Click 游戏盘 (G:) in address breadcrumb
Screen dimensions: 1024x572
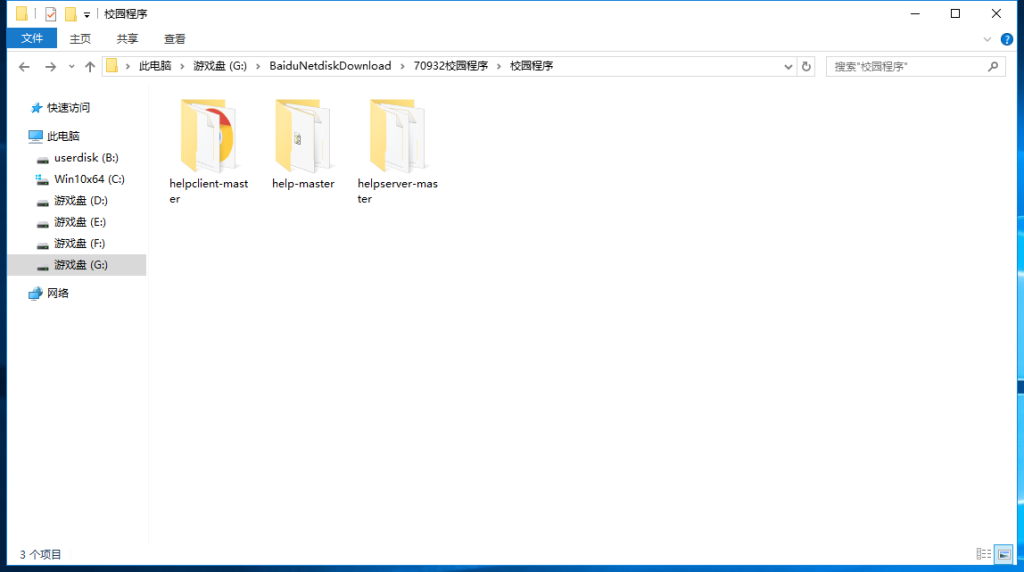[x=220, y=66]
